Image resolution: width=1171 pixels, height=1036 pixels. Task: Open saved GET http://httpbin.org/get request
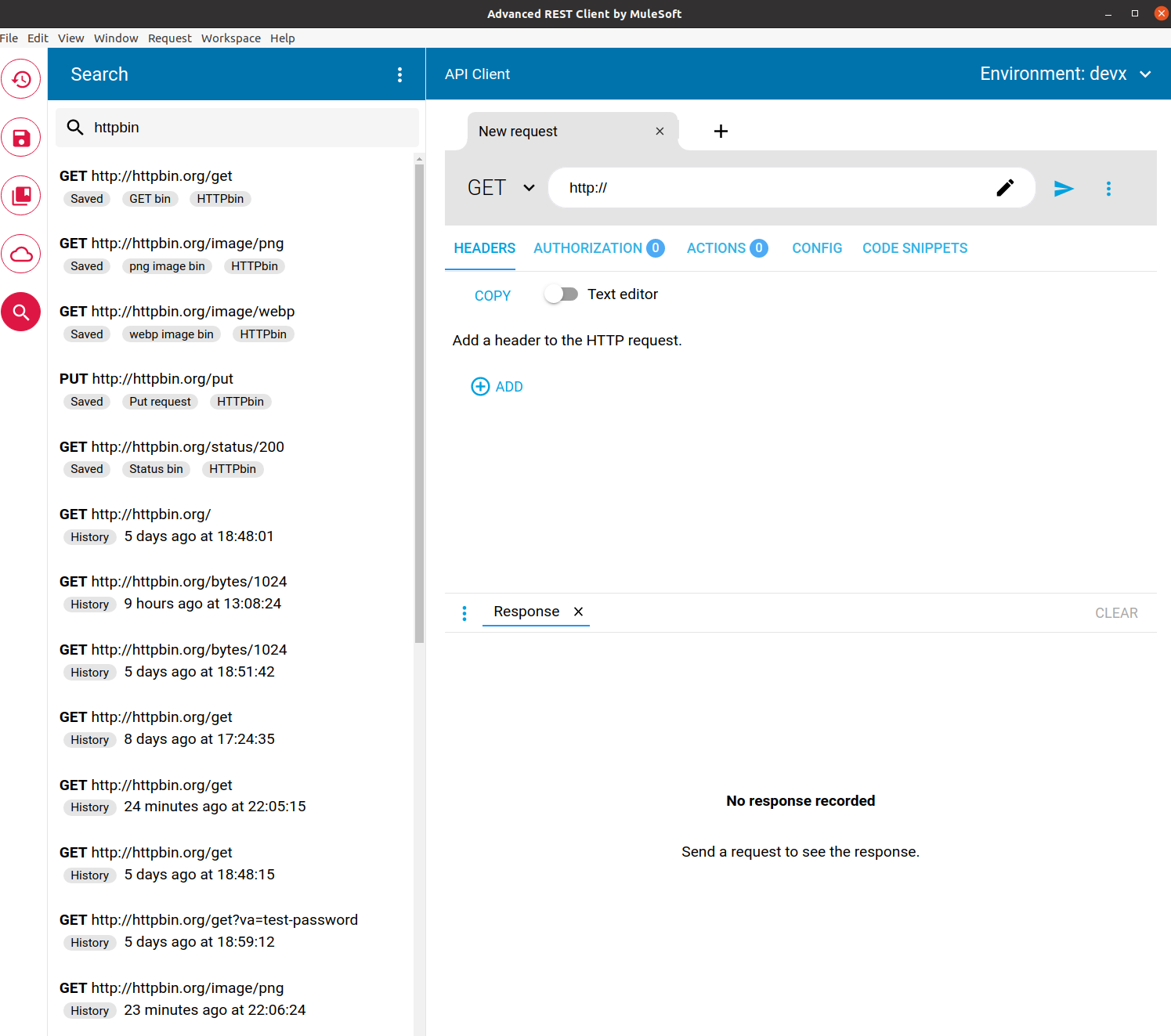[x=231, y=186]
